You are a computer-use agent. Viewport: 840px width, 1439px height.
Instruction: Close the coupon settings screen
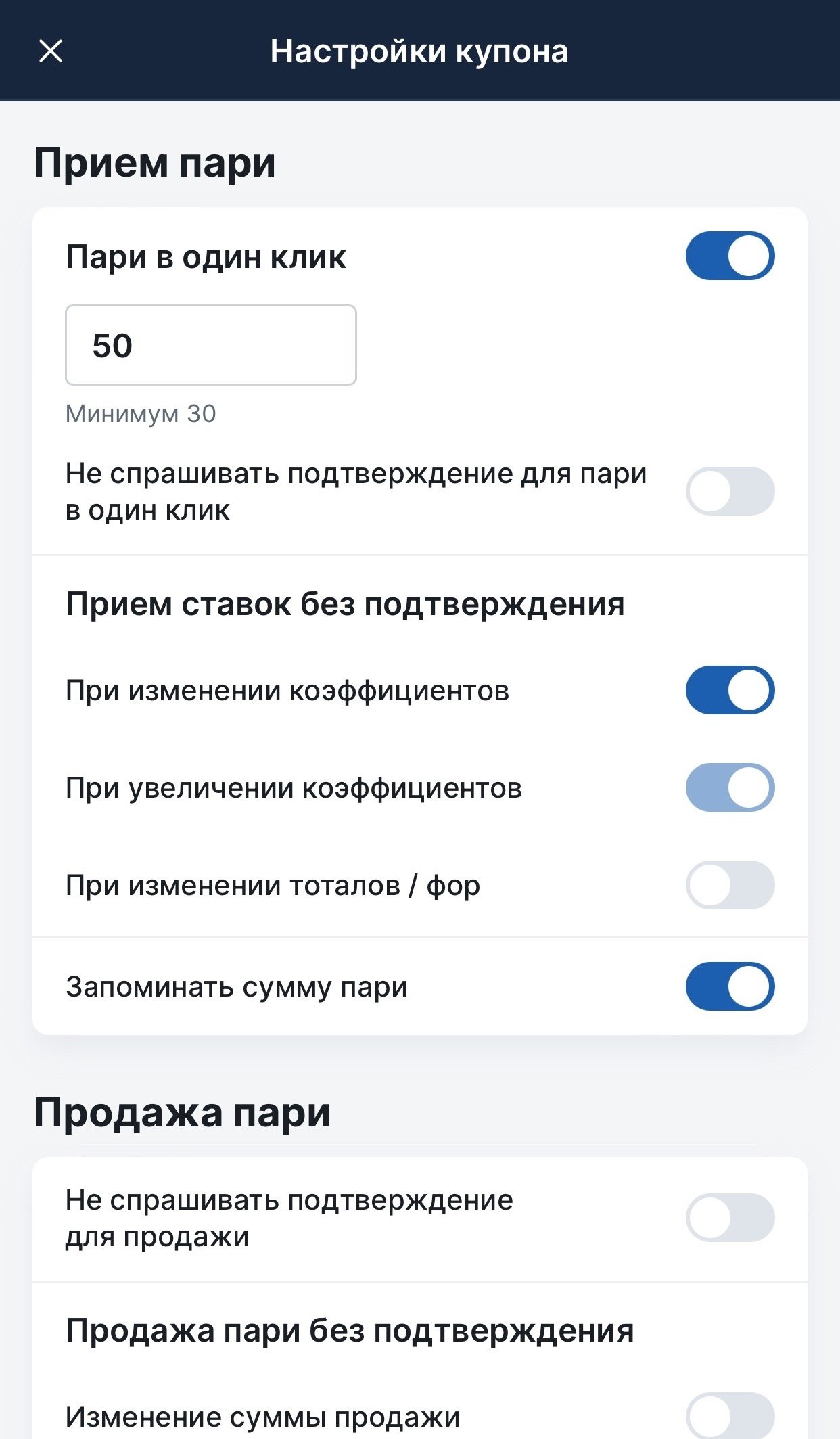click(51, 51)
